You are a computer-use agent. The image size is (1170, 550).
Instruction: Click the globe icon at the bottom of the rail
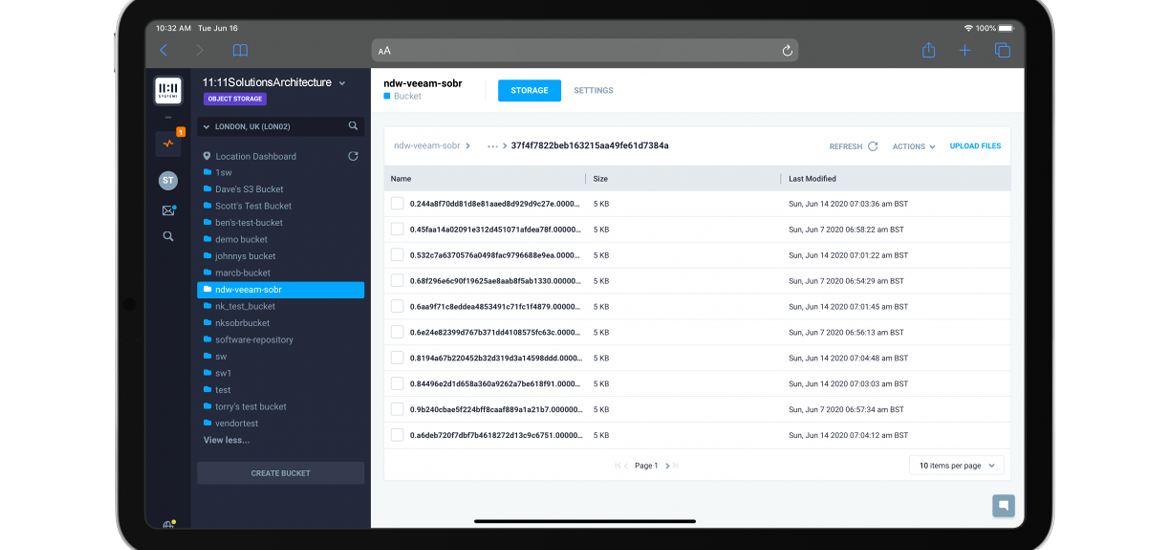168,525
